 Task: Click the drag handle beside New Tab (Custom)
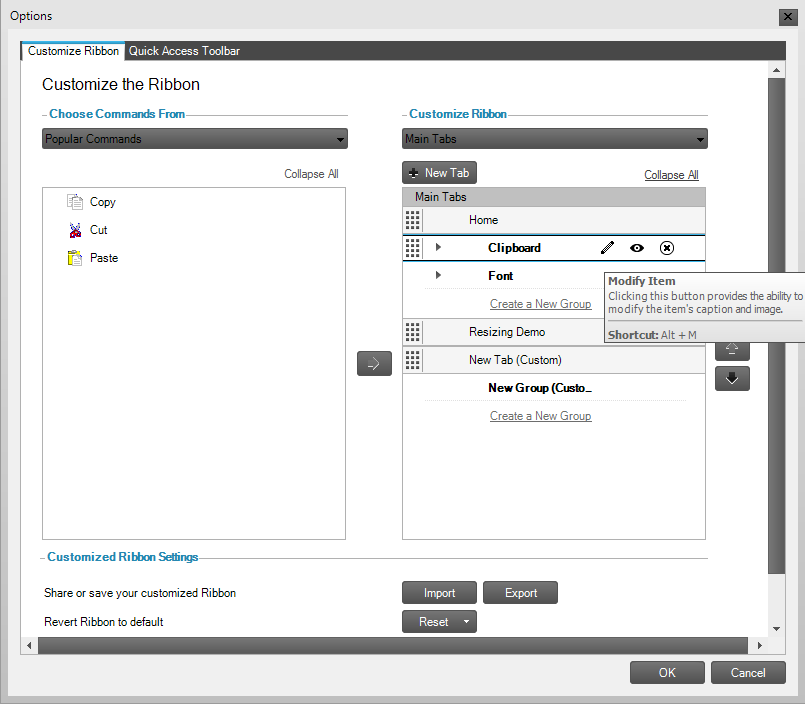(x=412, y=360)
